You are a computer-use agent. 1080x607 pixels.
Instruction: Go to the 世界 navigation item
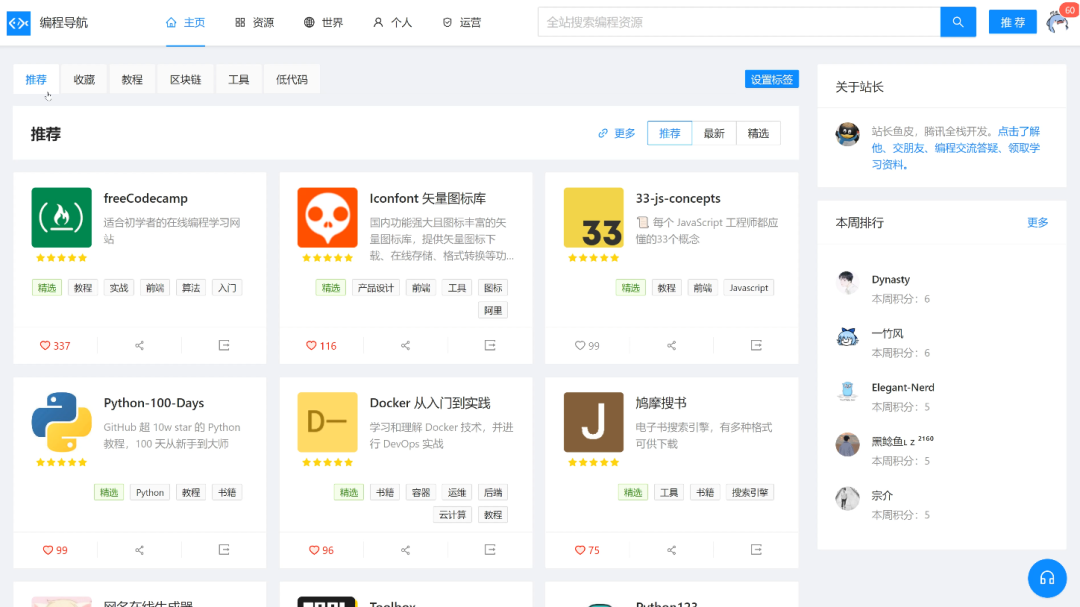[323, 22]
